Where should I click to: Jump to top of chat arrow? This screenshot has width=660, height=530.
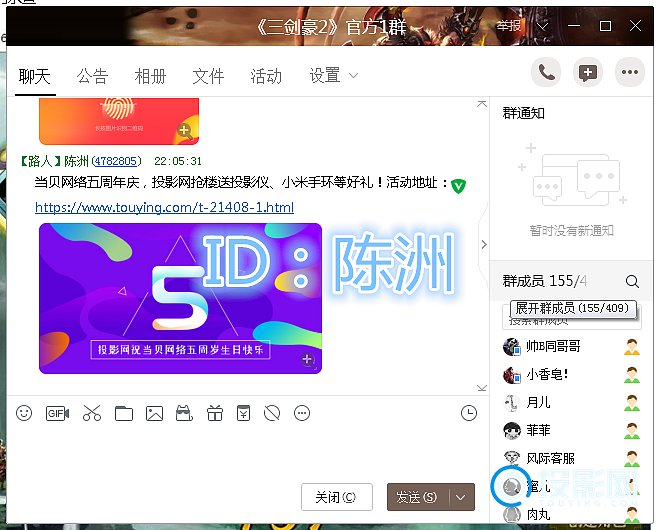482,103
